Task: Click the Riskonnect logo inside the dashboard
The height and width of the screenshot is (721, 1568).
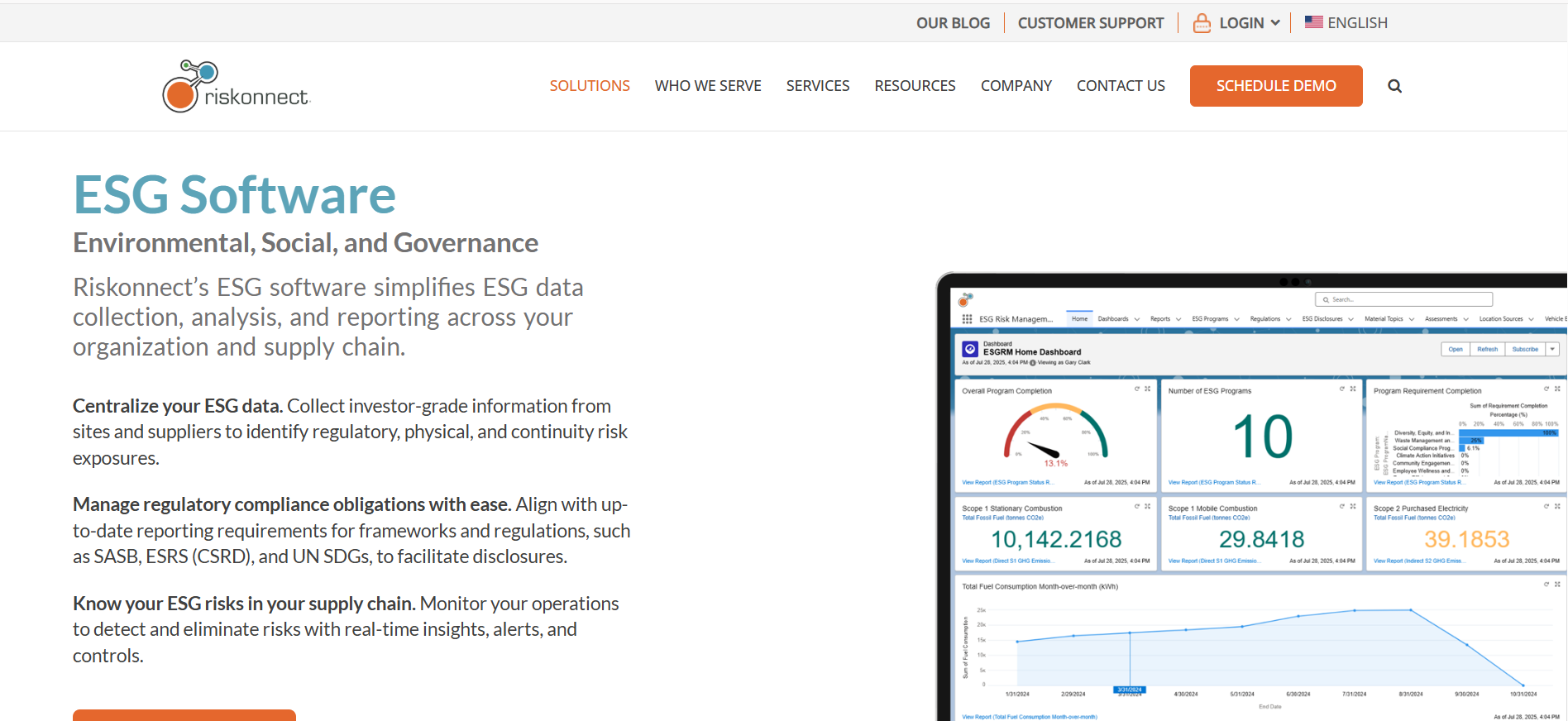Action: pos(965,299)
